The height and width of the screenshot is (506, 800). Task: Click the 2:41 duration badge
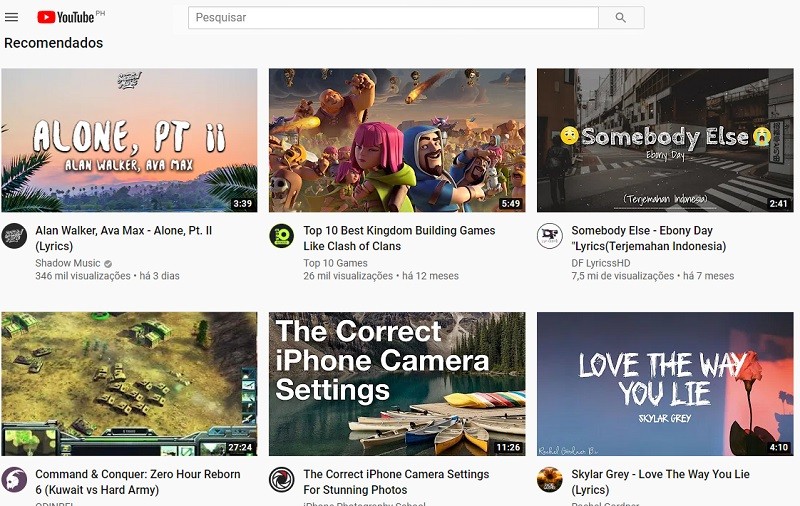pyautogui.click(x=779, y=204)
